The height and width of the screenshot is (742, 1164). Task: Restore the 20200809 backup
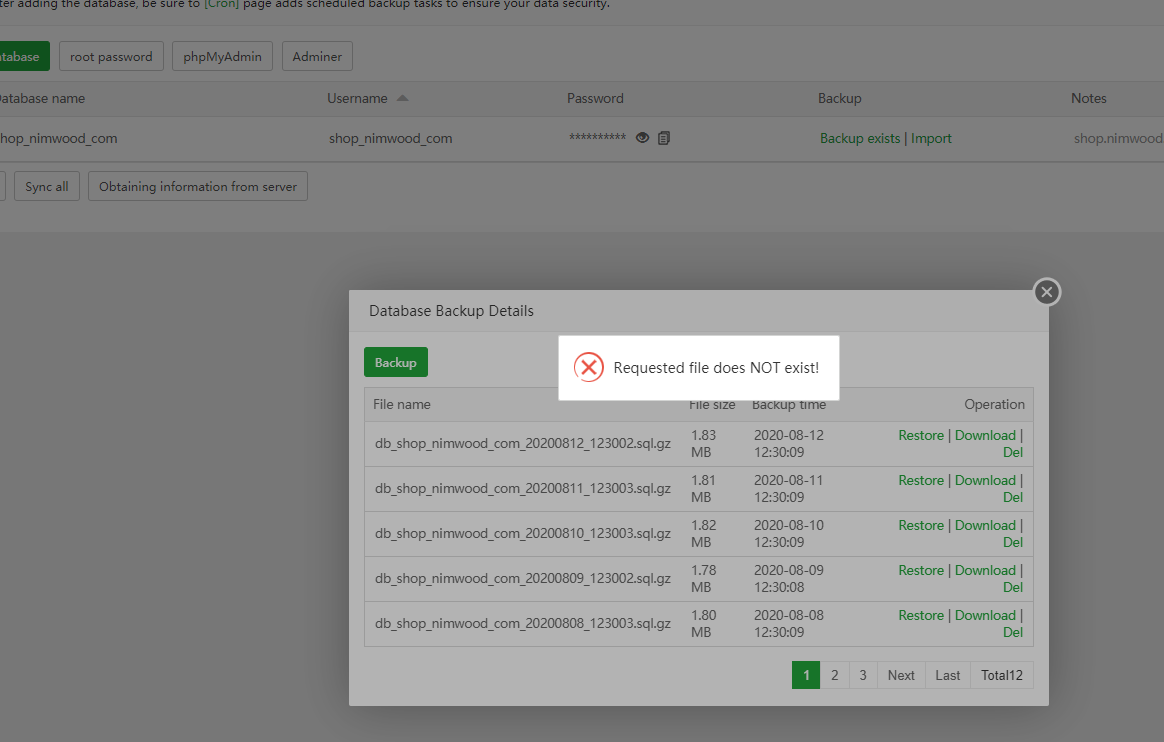pyautogui.click(x=921, y=571)
